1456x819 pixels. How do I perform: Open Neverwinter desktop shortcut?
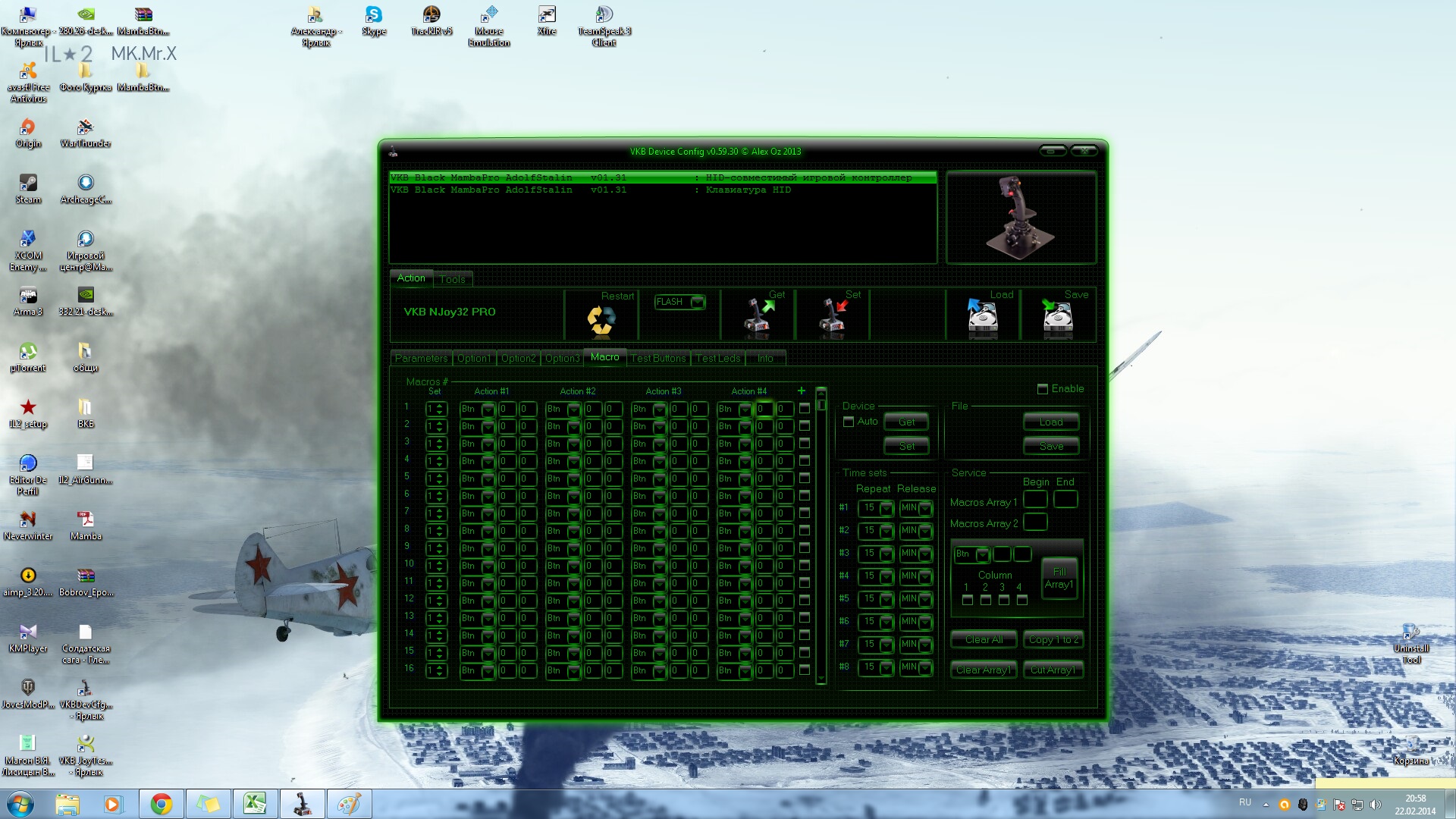[28, 526]
